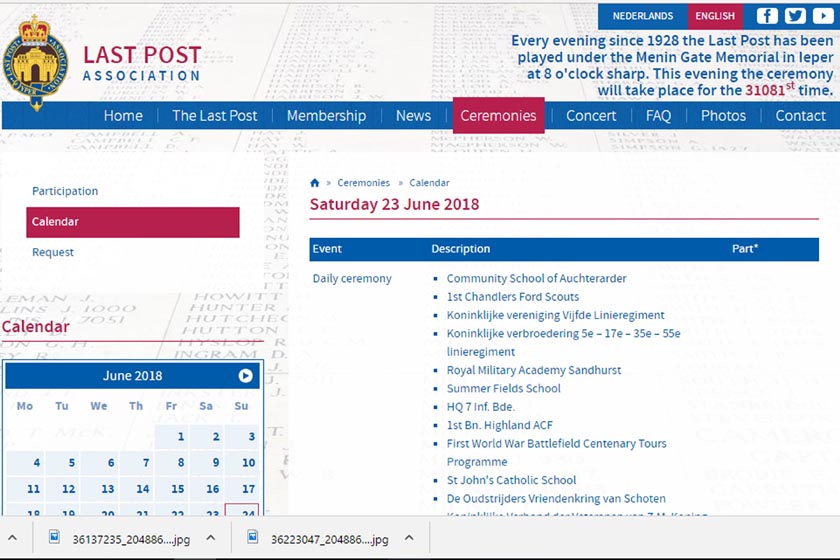Image resolution: width=840 pixels, height=560 pixels.
Task: Select June 2 in the calendar
Action: [207, 437]
